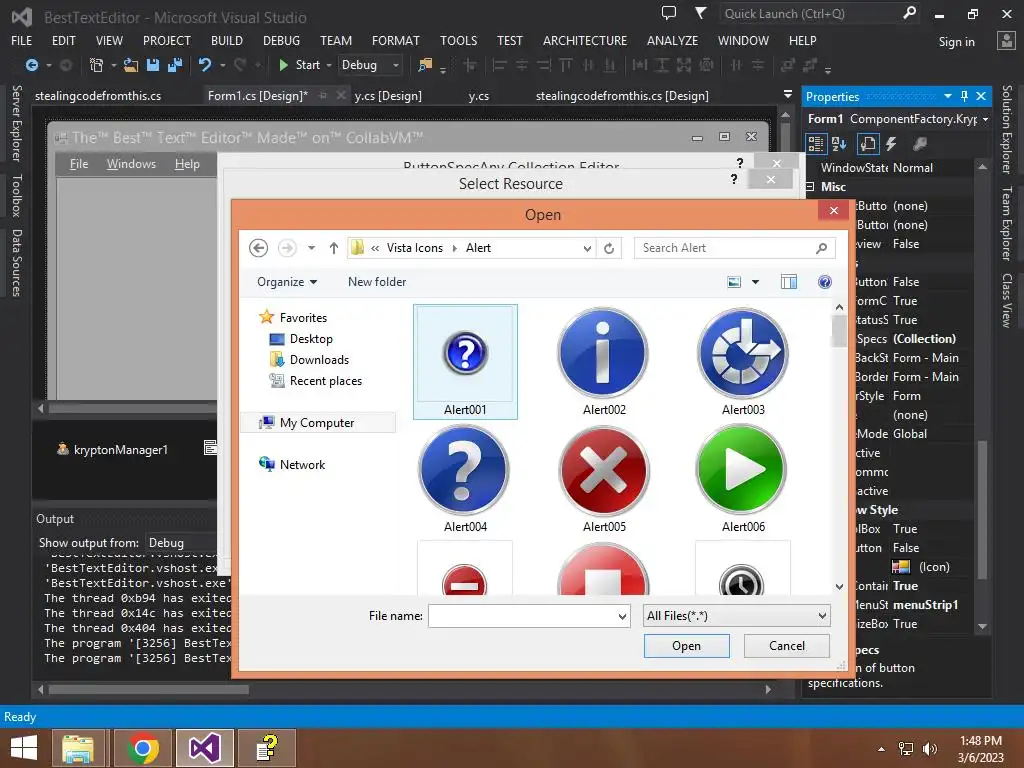Click the Undo toolbar icon
Image resolution: width=1024 pixels, height=768 pixels.
pos(205,65)
